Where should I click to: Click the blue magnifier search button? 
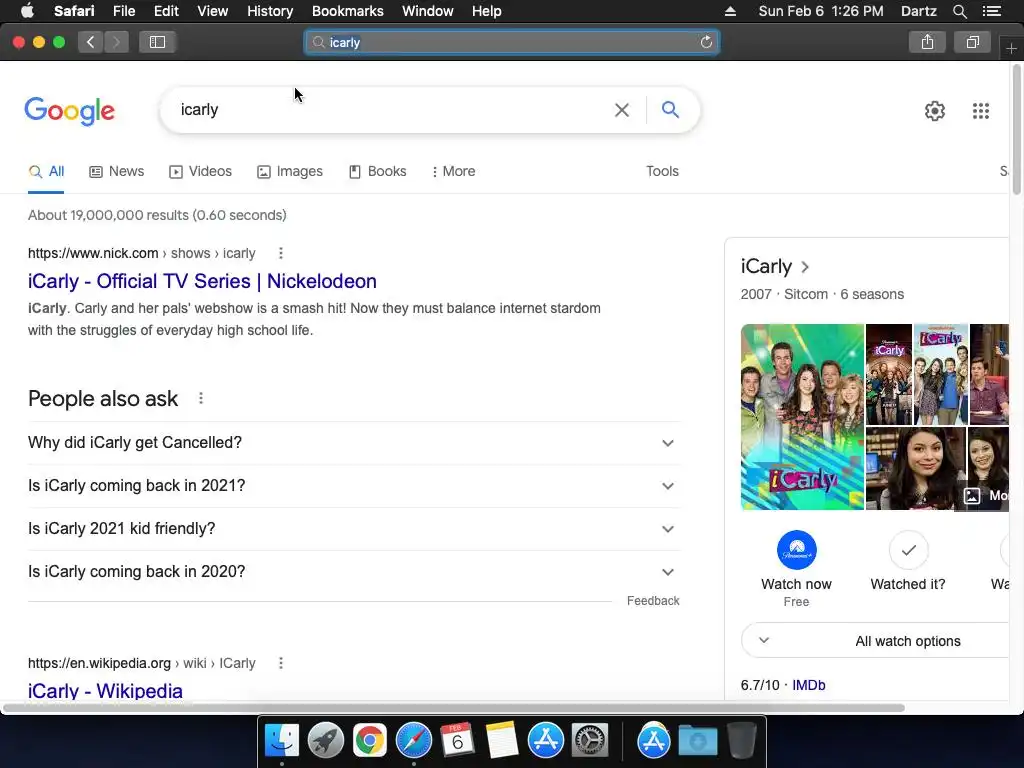pyautogui.click(x=670, y=110)
